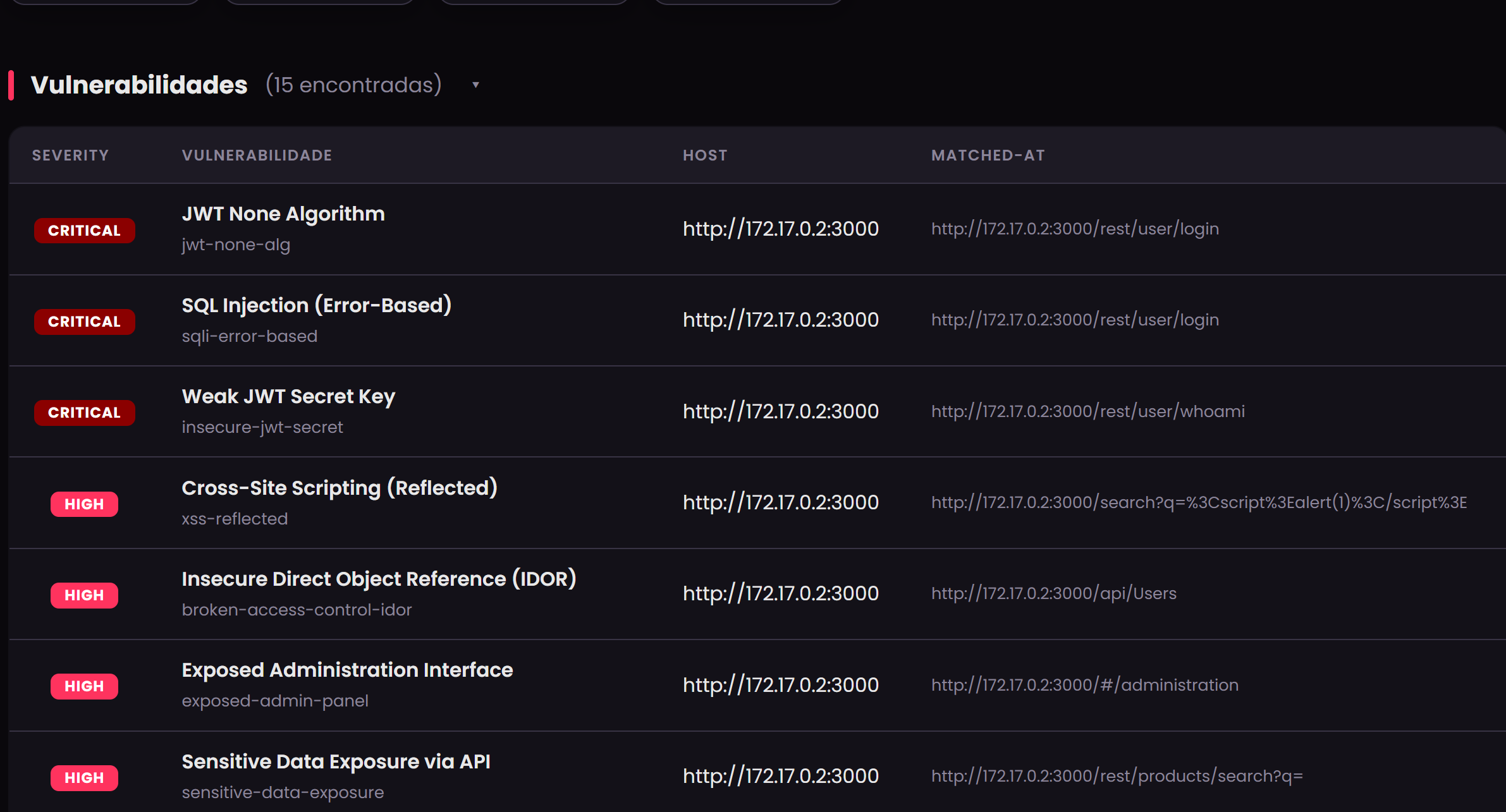Click the VULNERABILIDADE column header
1506x812 pixels.
256,155
